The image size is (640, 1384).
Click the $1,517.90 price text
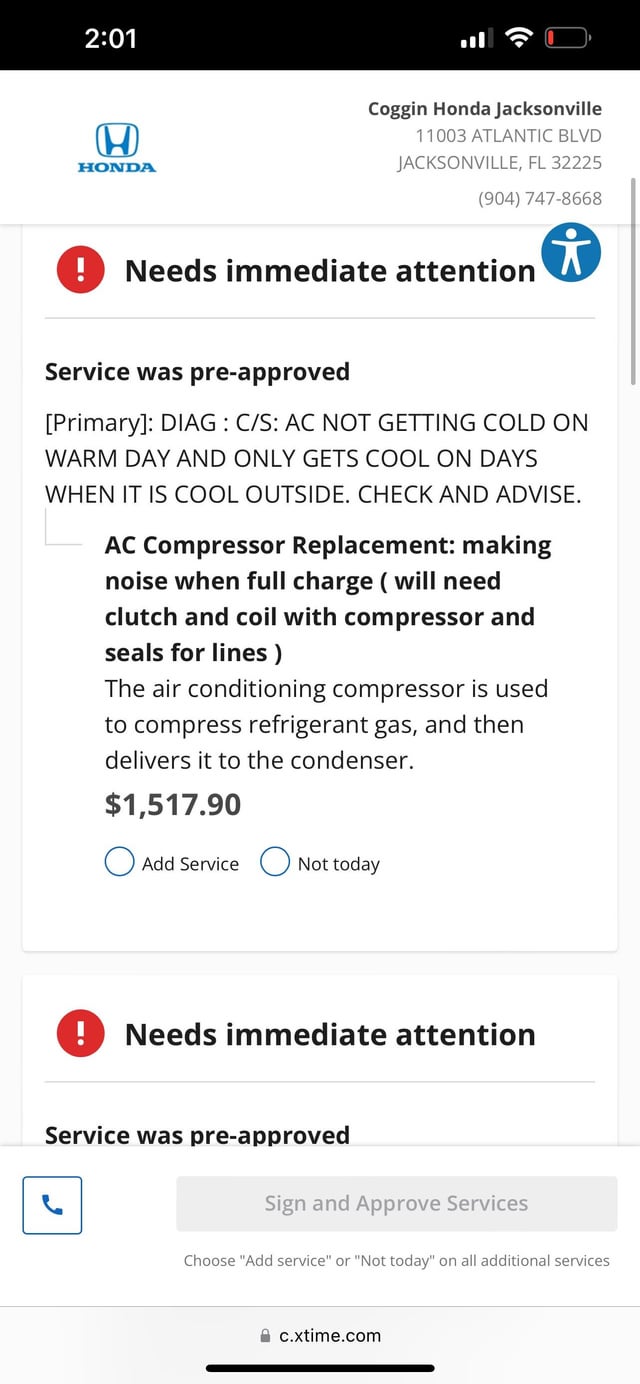[172, 803]
